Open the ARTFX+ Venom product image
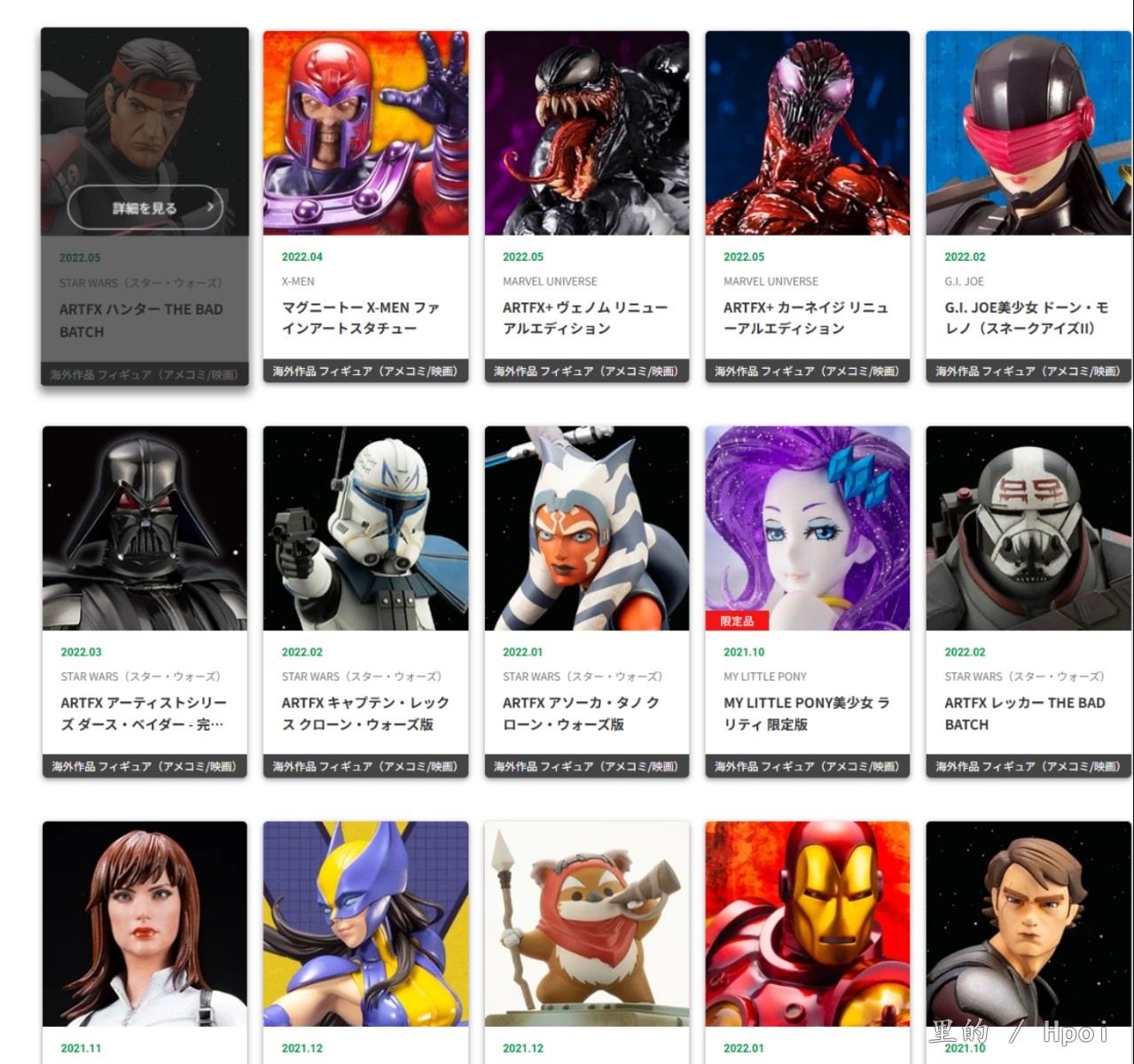1134x1064 pixels. [587, 133]
